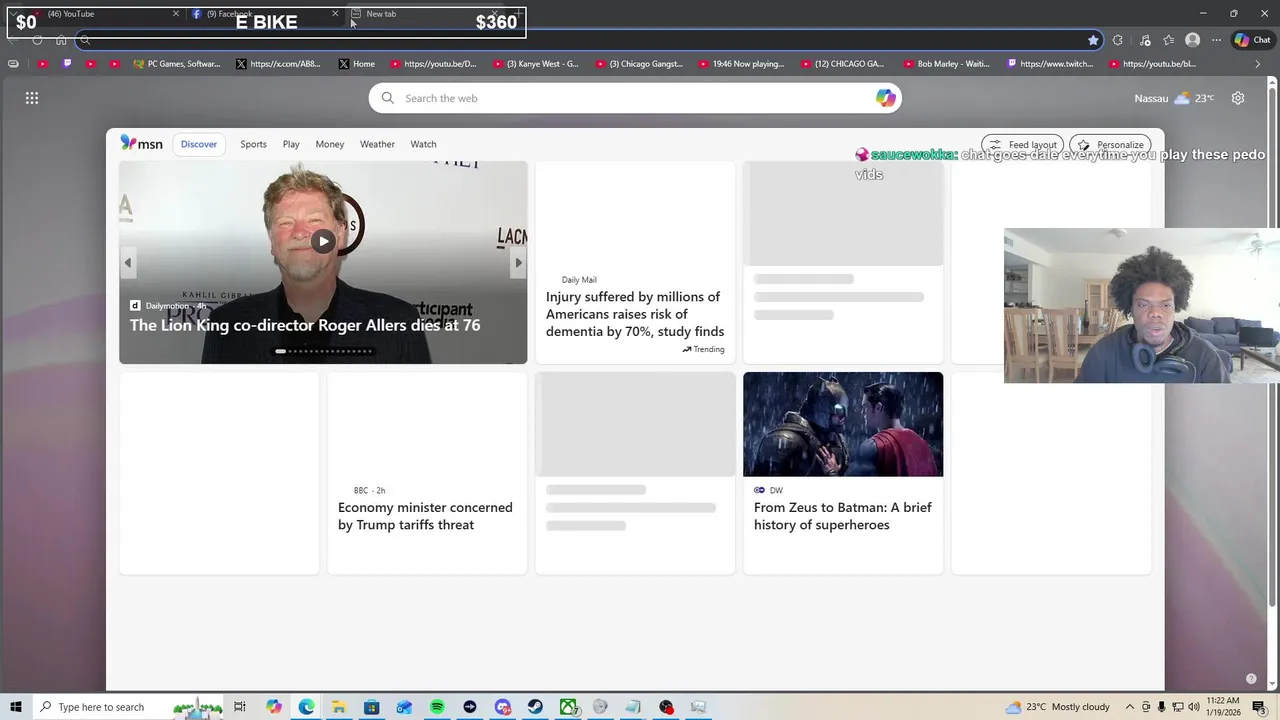Click the Batman and Superman thumbnail
Viewport: 1280px width, 720px height.
tap(843, 424)
